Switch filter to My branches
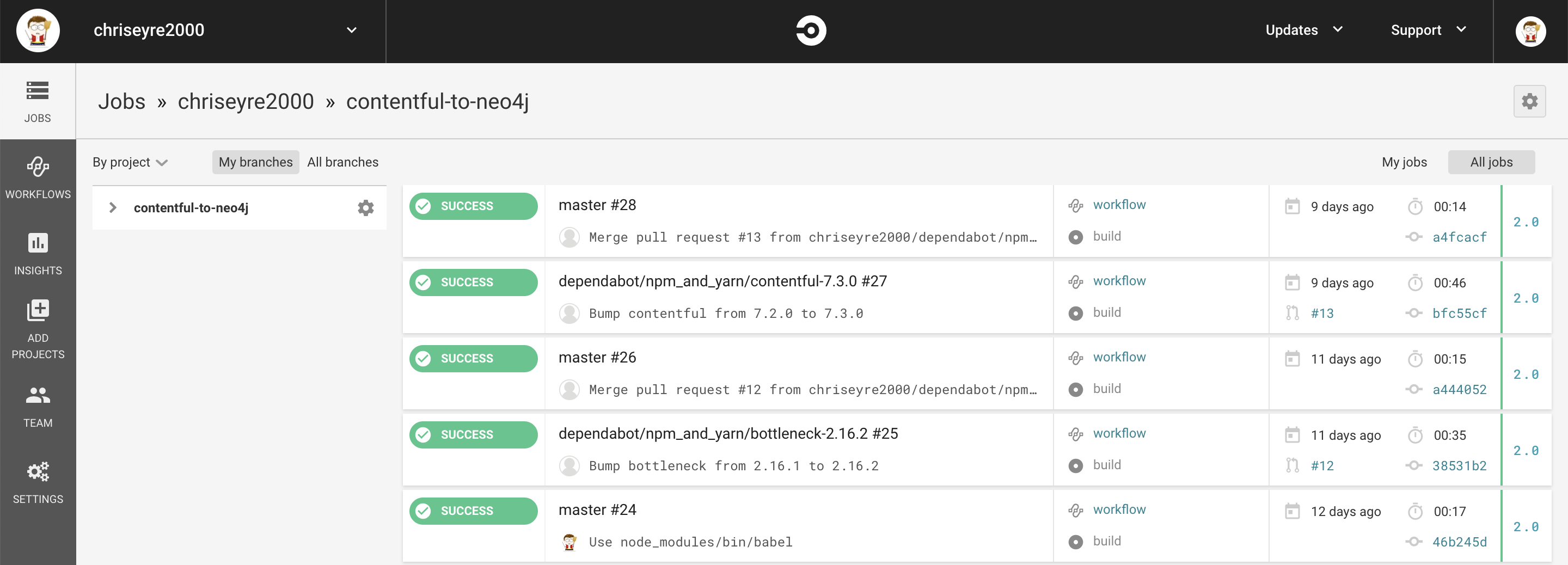This screenshot has width=1568, height=565. tap(256, 163)
